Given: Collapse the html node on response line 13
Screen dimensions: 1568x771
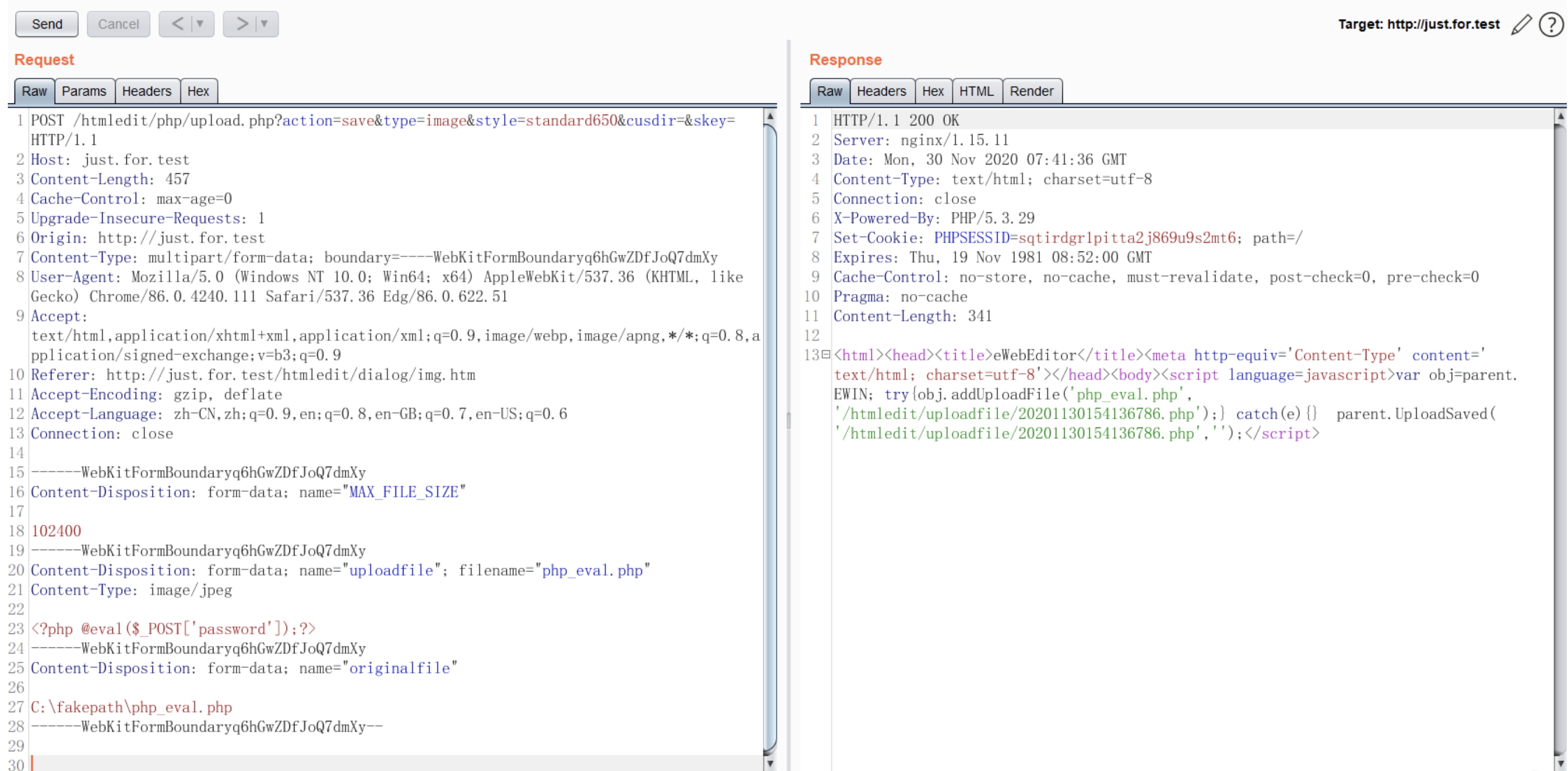Looking at the screenshot, I should point(825,354).
